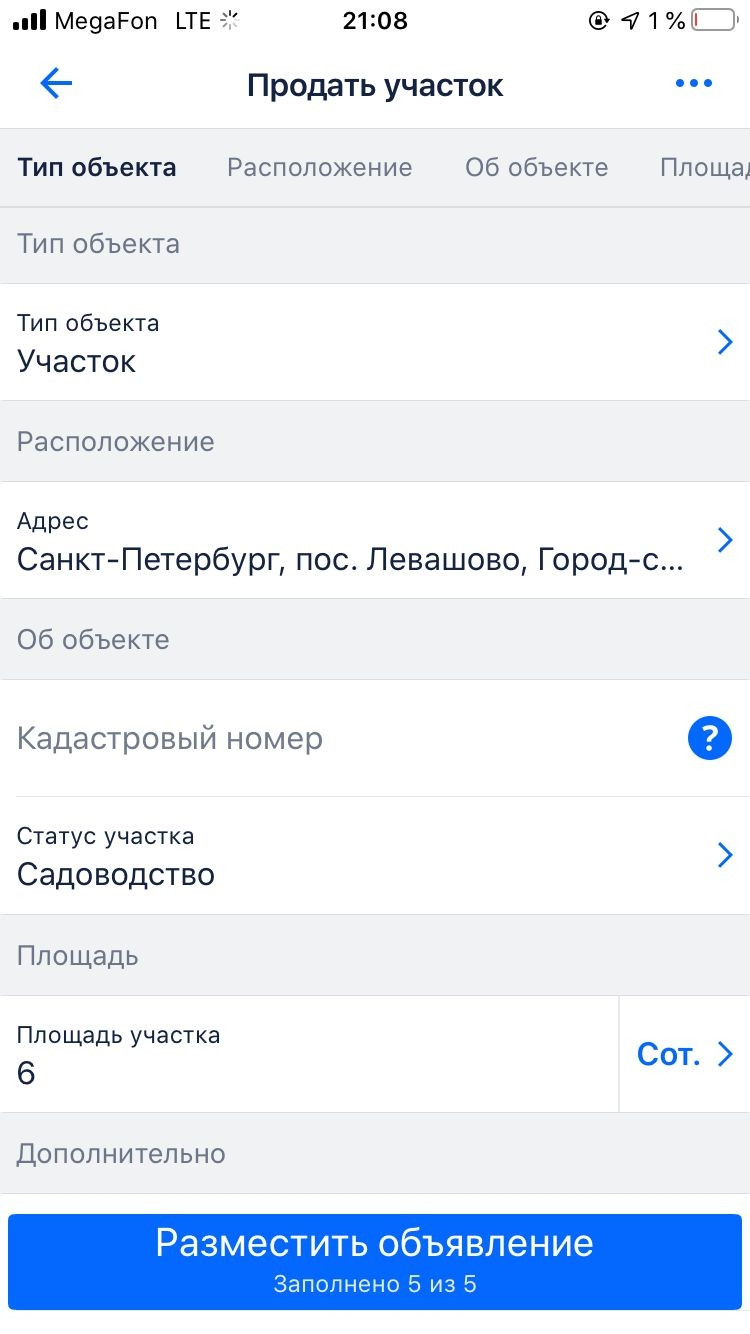Viewport: 750px width, 1334px height.
Task: Tap the Садоводство status value
Action: click(x=116, y=874)
